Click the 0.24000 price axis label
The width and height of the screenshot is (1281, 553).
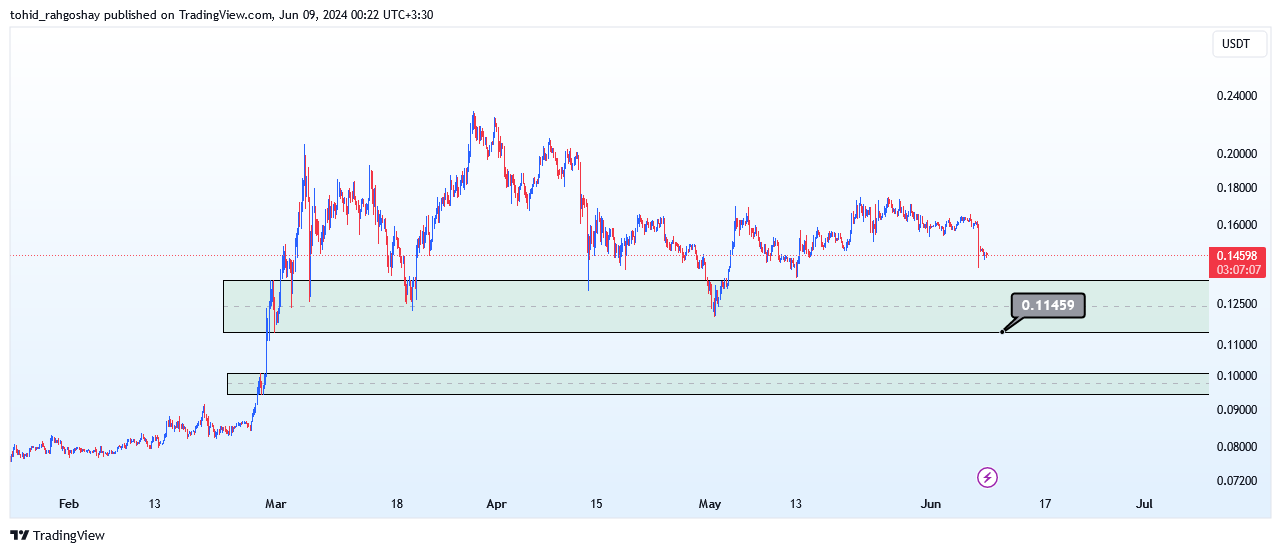tap(1236, 97)
